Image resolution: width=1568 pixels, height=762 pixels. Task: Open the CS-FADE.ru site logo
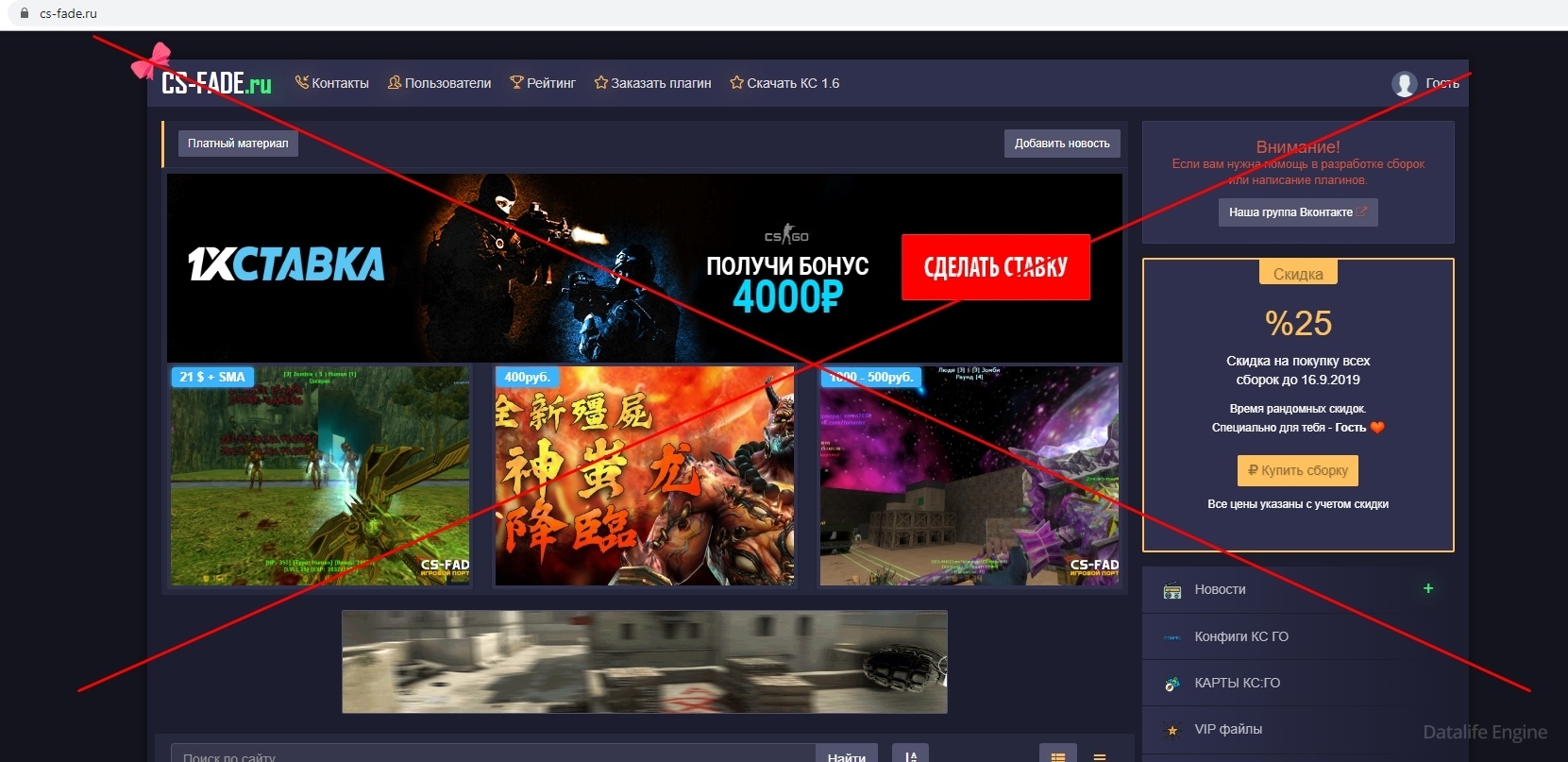tap(216, 83)
